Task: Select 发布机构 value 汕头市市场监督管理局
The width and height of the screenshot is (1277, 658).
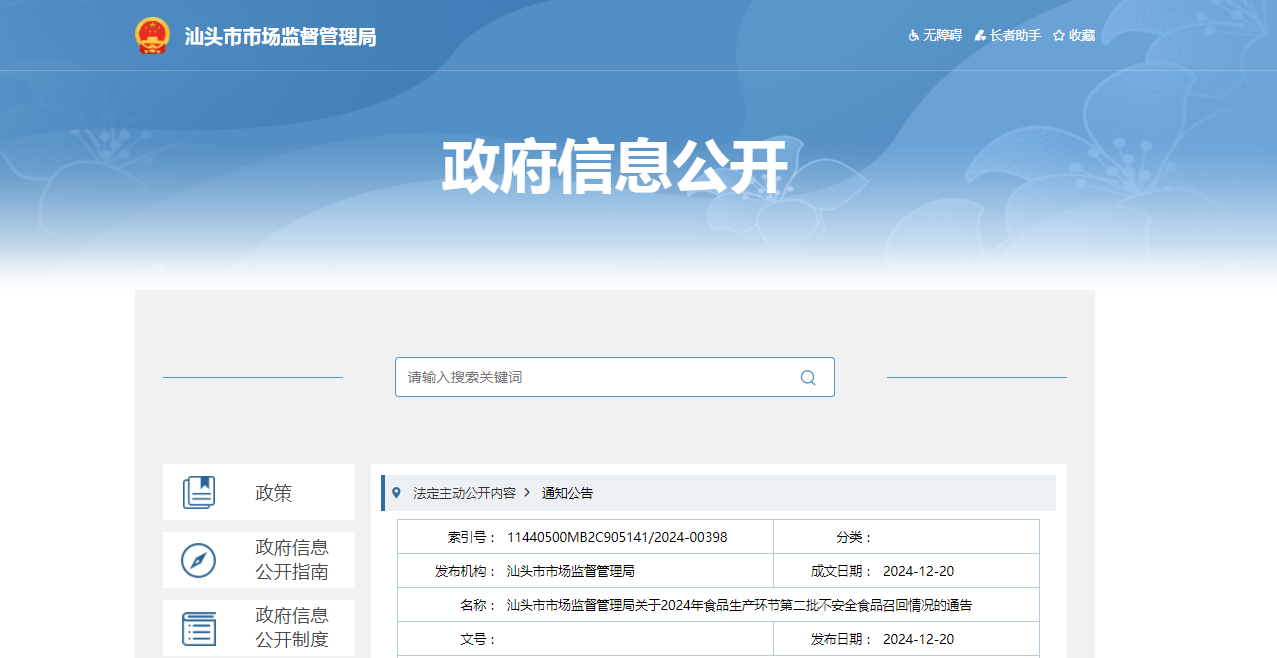Action: coord(571,571)
